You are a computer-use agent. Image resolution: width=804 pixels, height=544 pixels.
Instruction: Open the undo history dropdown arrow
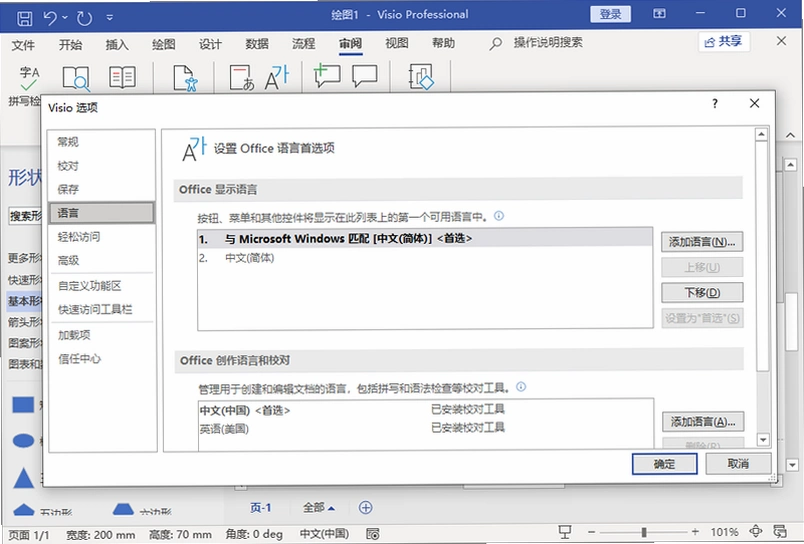pyautogui.click(x=65, y=18)
